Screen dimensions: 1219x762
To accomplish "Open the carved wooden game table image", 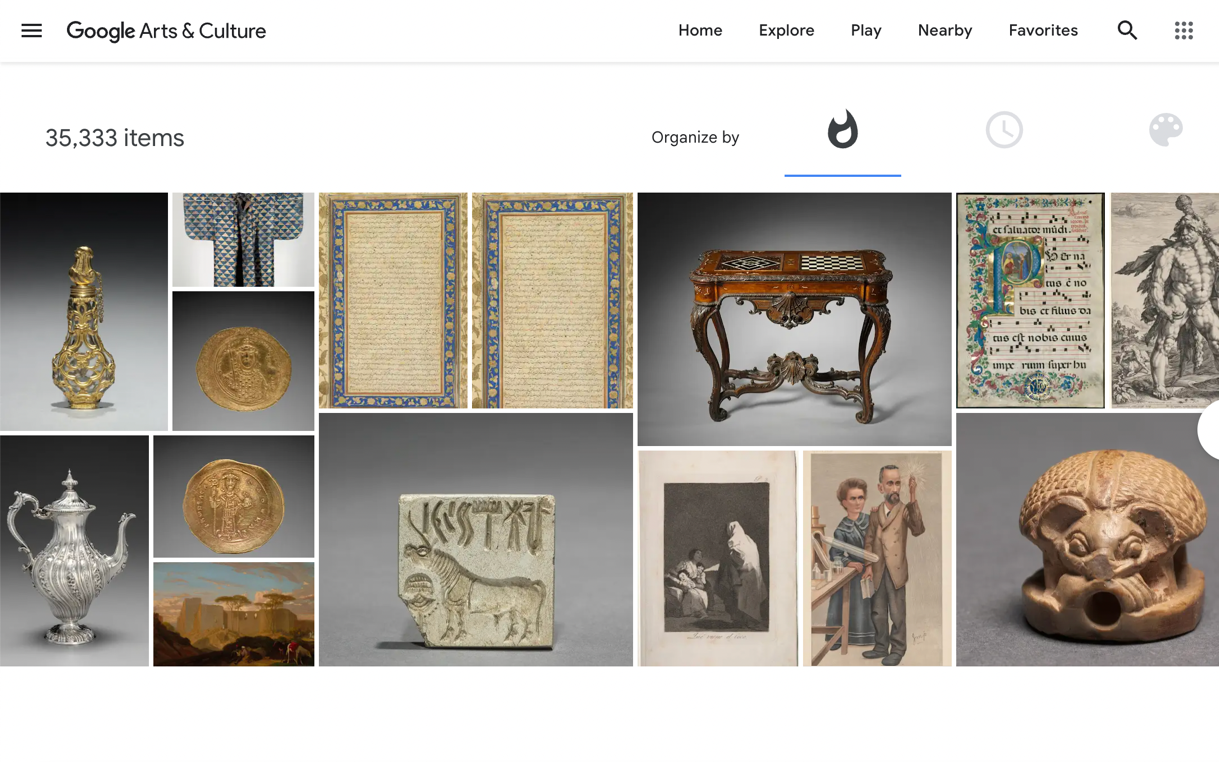I will 795,319.
